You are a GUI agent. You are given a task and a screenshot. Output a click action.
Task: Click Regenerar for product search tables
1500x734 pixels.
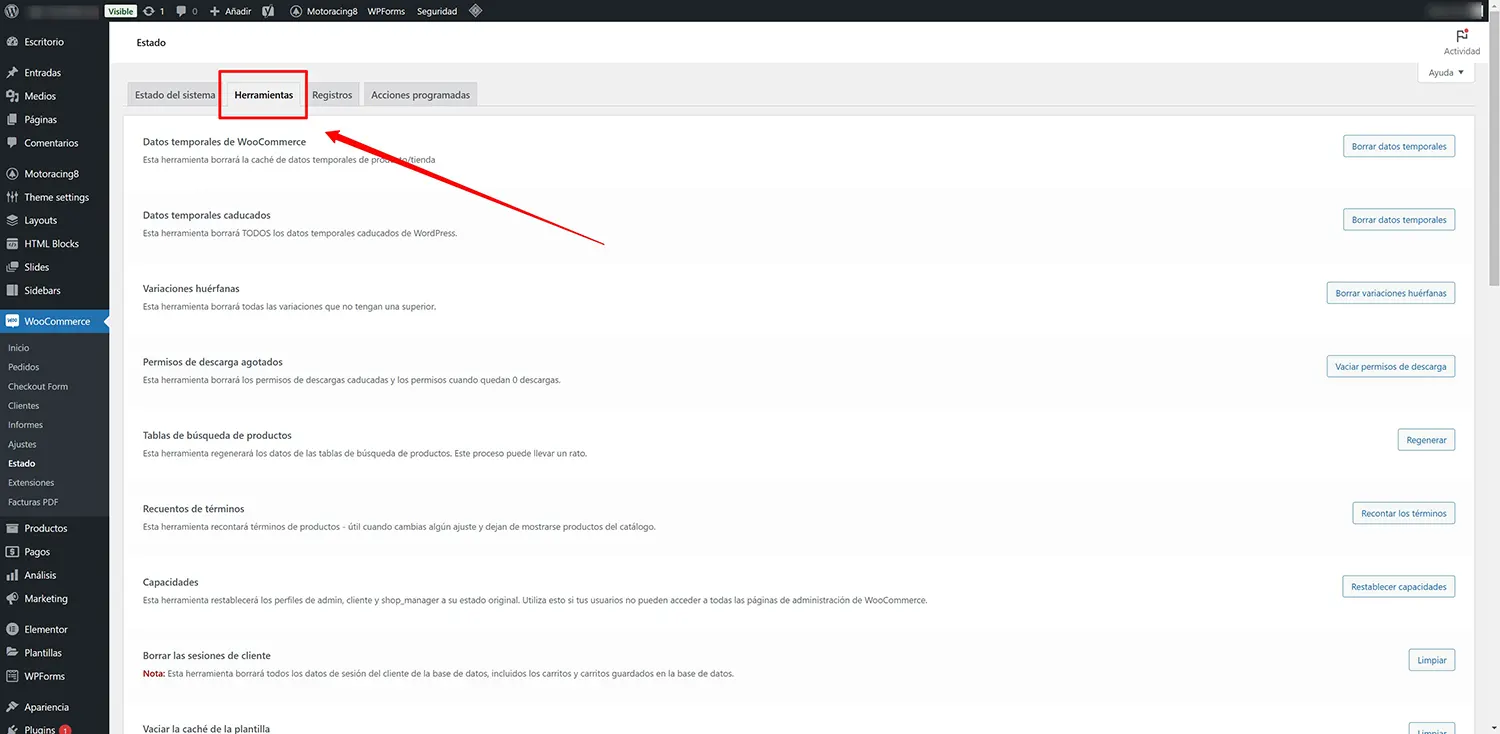1426,439
